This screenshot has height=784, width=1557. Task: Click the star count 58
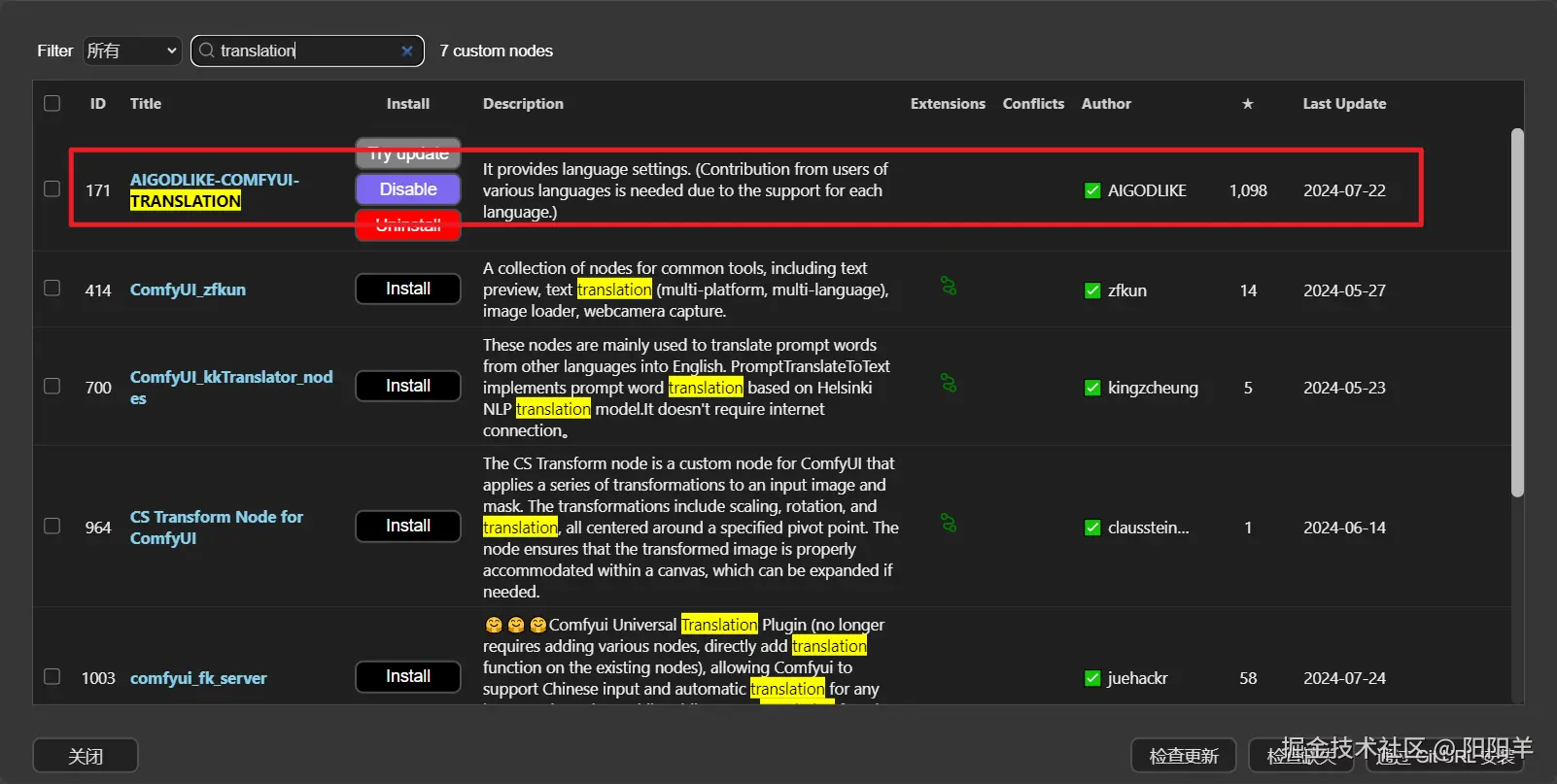coord(1248,678)
